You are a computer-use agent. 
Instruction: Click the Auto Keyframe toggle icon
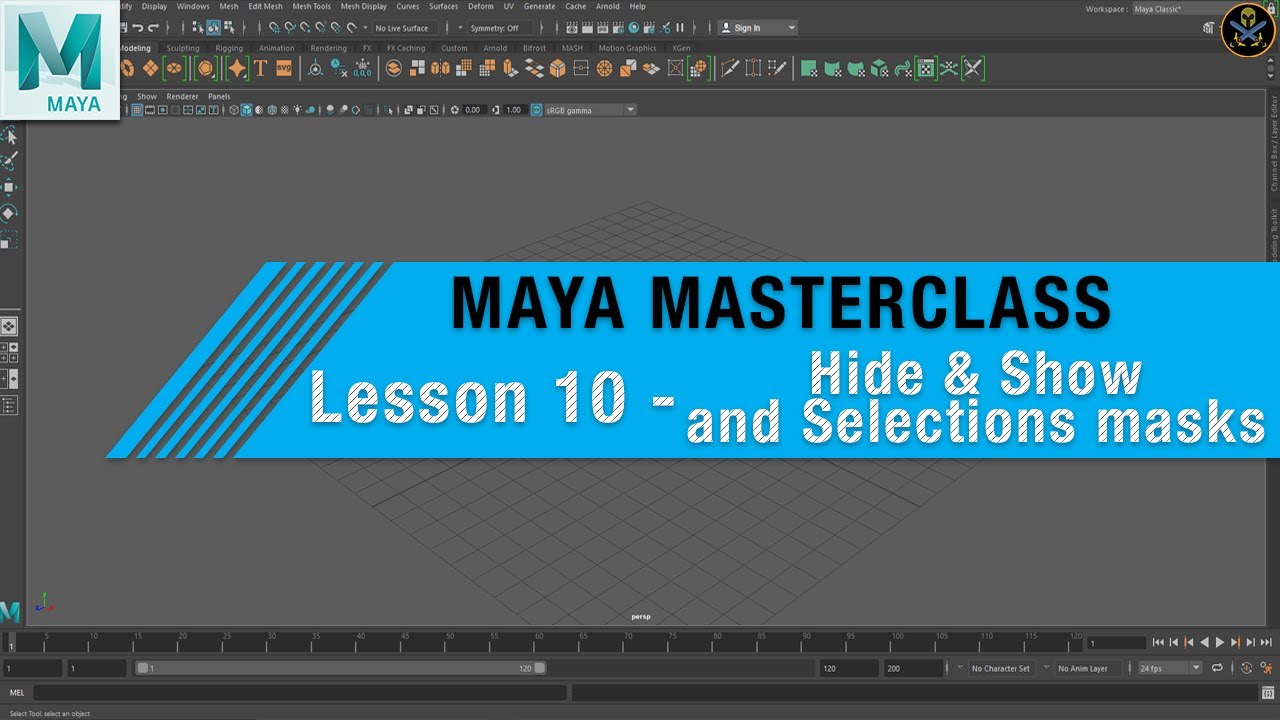pos(1247,668)
